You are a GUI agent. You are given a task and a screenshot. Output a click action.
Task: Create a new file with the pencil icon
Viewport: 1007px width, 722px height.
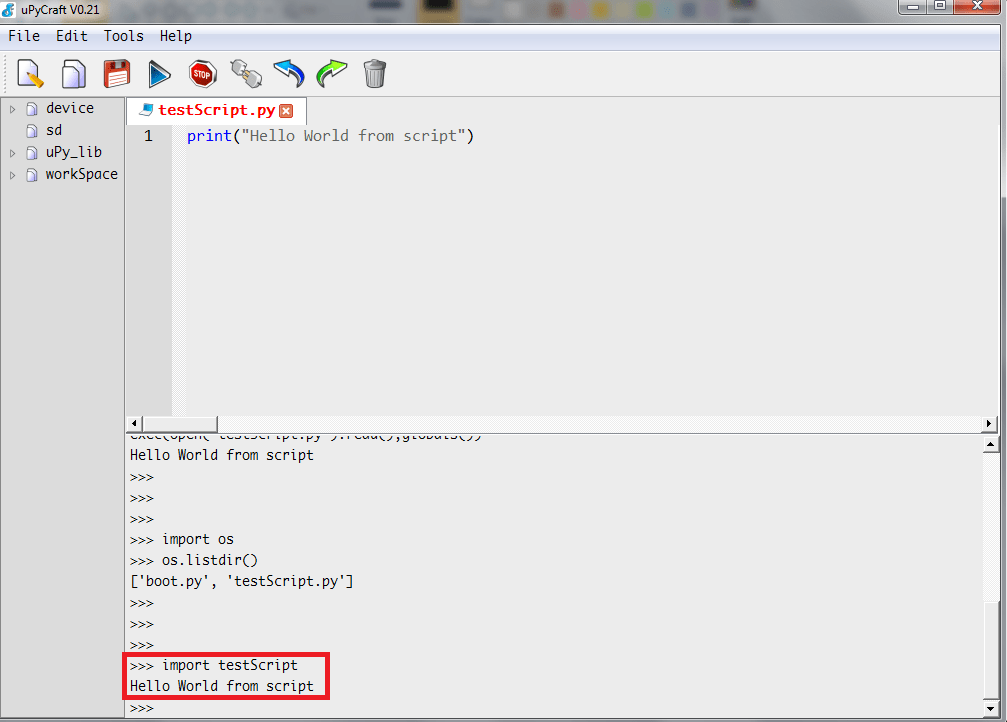(30, 73)
